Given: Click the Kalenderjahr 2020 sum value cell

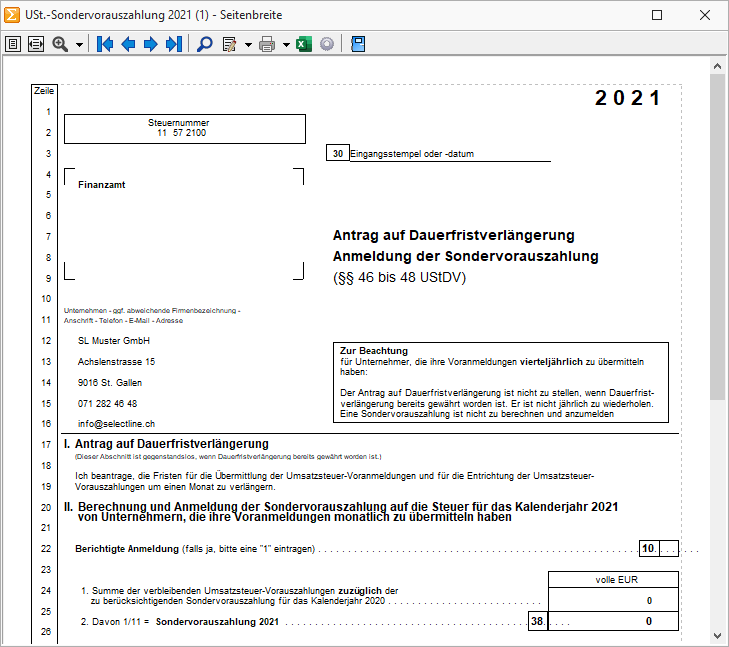Looking at the screenshot, I should [x=613, y=600].
